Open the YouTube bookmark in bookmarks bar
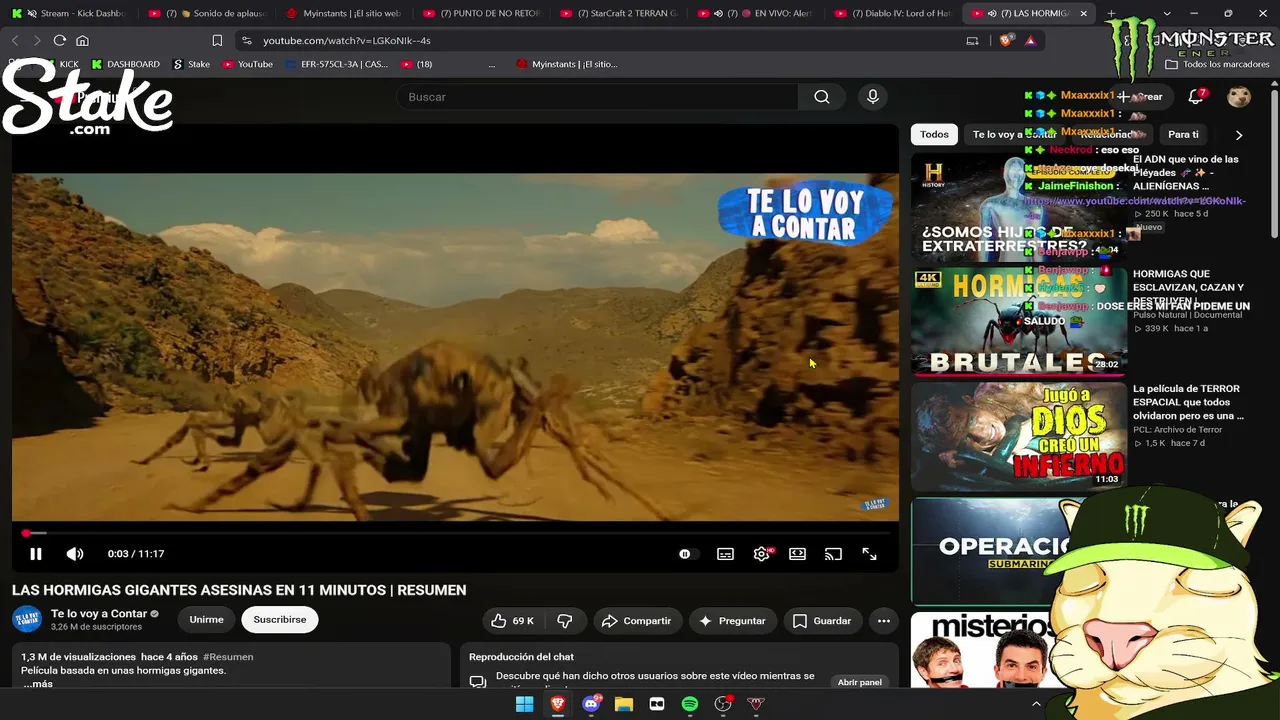The height and width of the screenshot is (720, 1280). [x=248, y=64]
